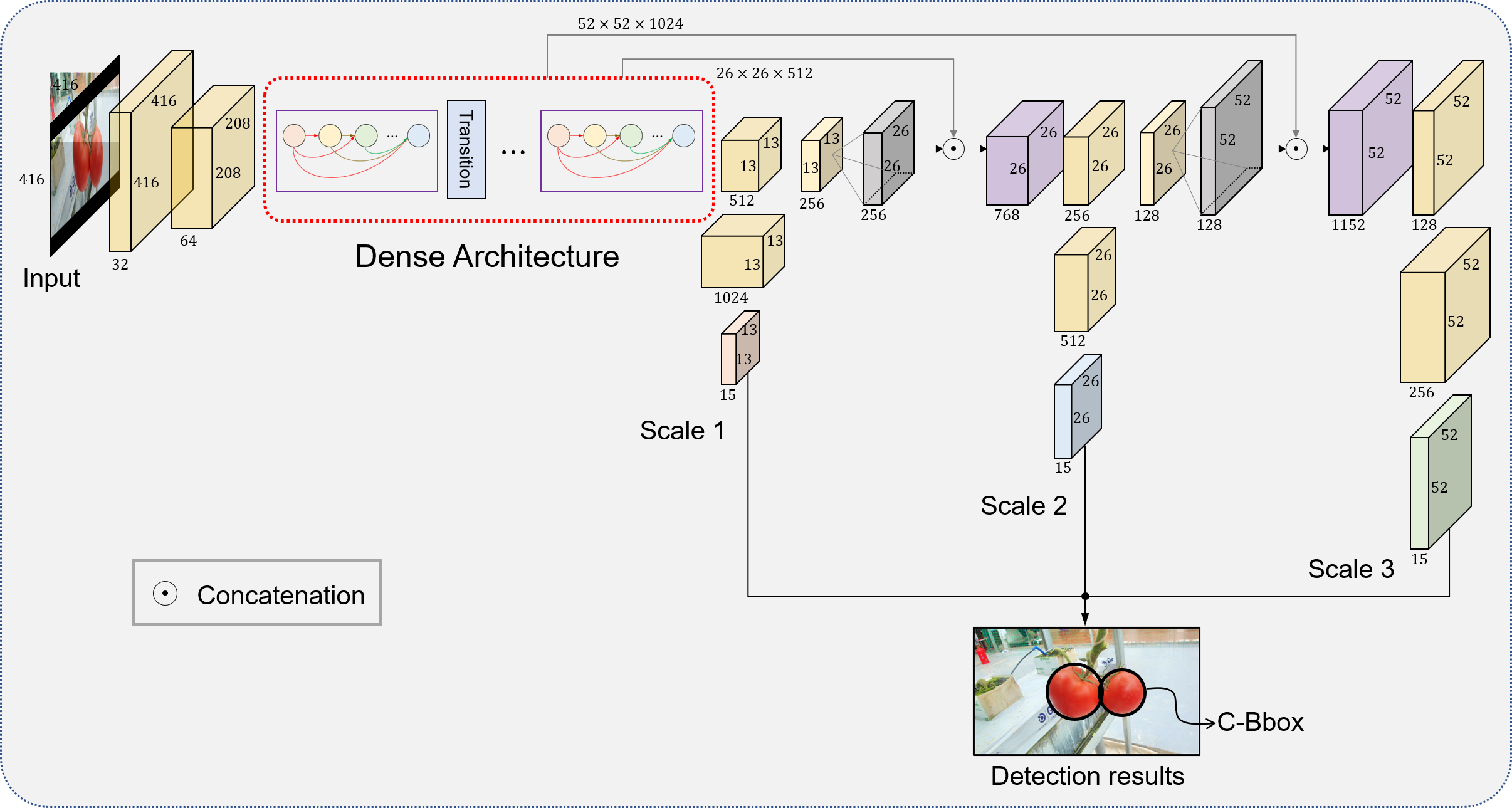Select the purple 1152-channel block
The height and width of the screenshot is (808, 1512).
coord(1370,138)
